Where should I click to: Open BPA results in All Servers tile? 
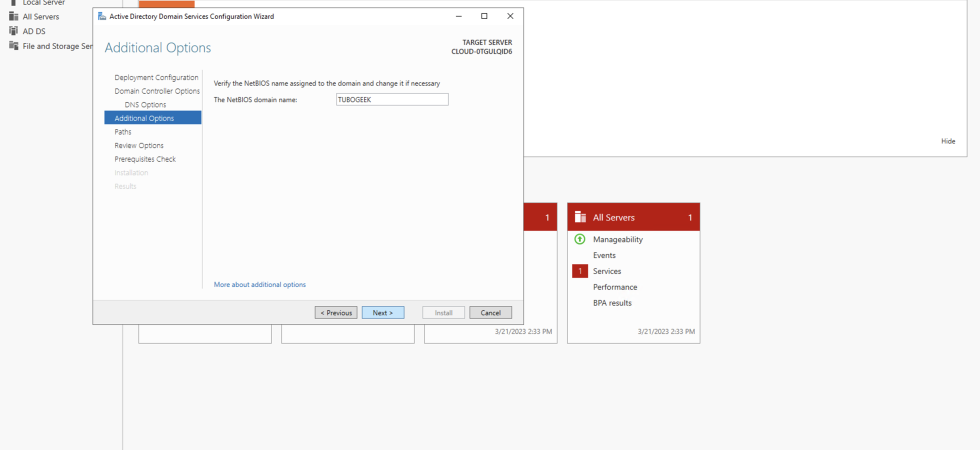612,303
